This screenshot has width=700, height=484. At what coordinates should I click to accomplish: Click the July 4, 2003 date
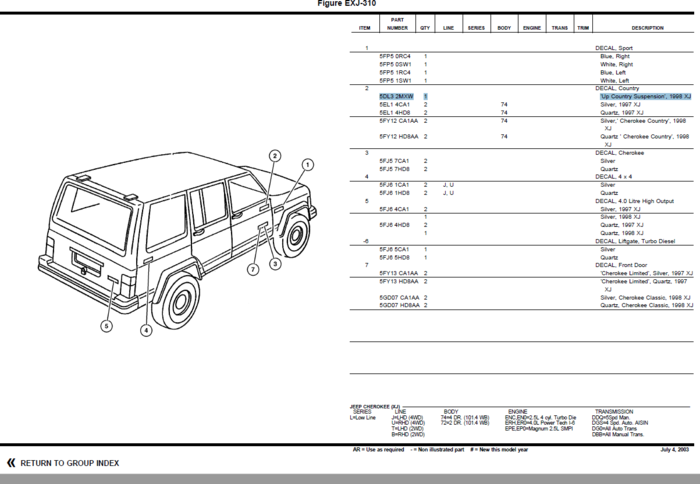[x=675, y=450]
